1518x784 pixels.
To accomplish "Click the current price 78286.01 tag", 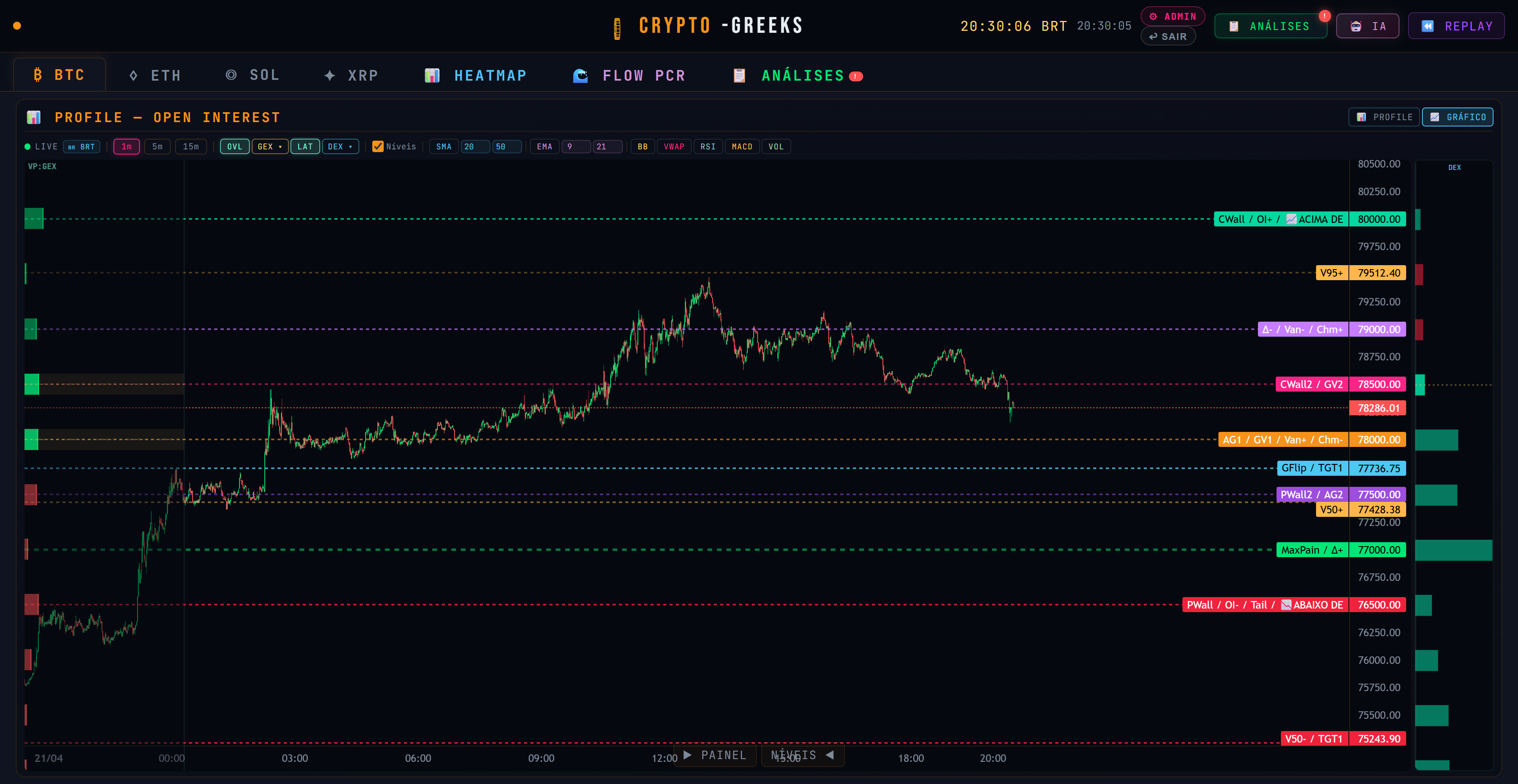I will pyautogui.click(x=1378, y=408).
